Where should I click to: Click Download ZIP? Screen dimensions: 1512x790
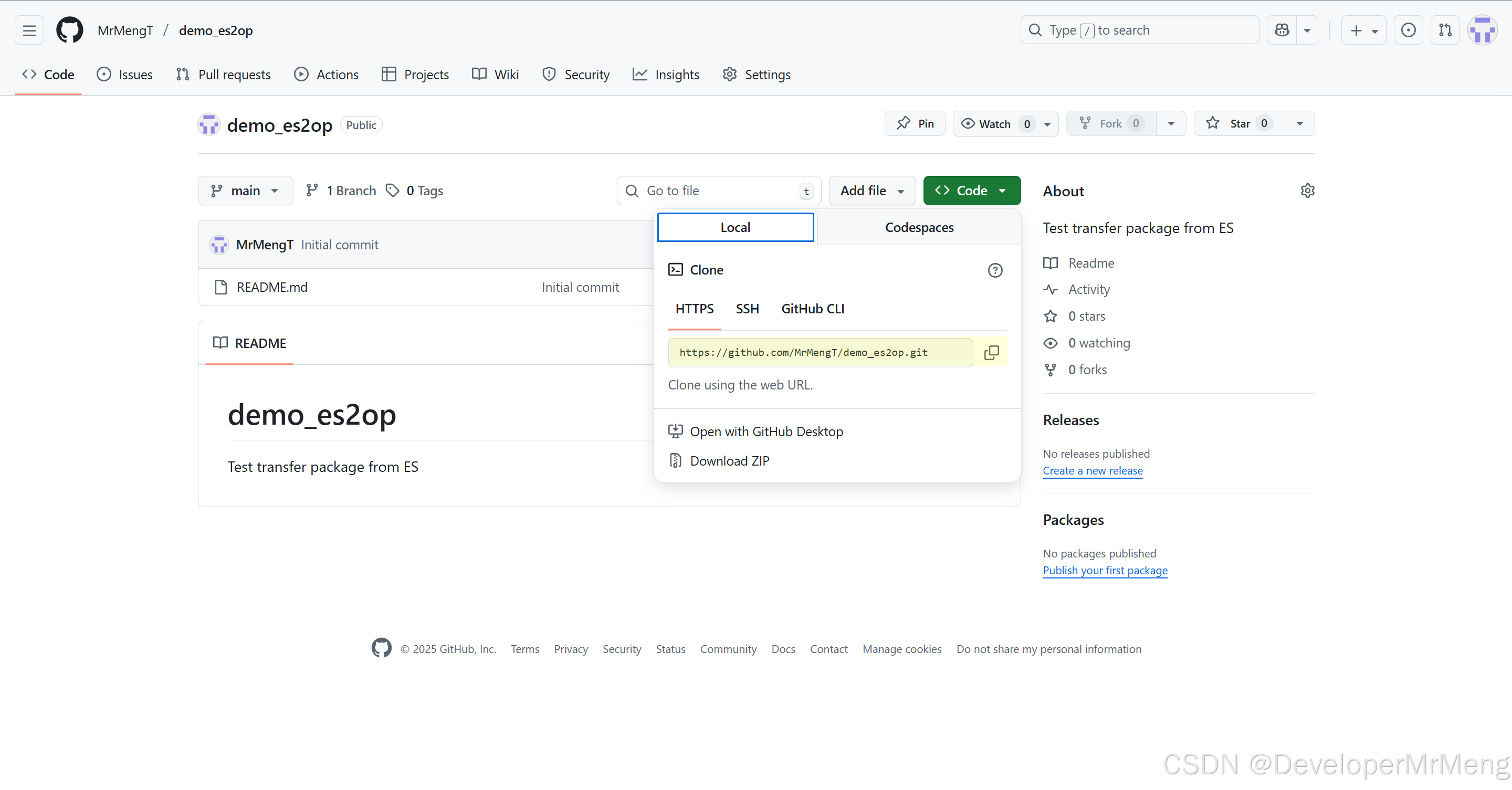coord(729,461)
